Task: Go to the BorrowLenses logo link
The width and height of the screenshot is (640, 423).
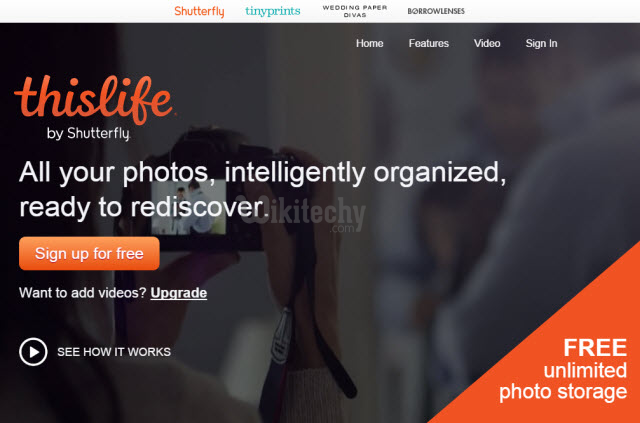Action: (x=436, y=11)
